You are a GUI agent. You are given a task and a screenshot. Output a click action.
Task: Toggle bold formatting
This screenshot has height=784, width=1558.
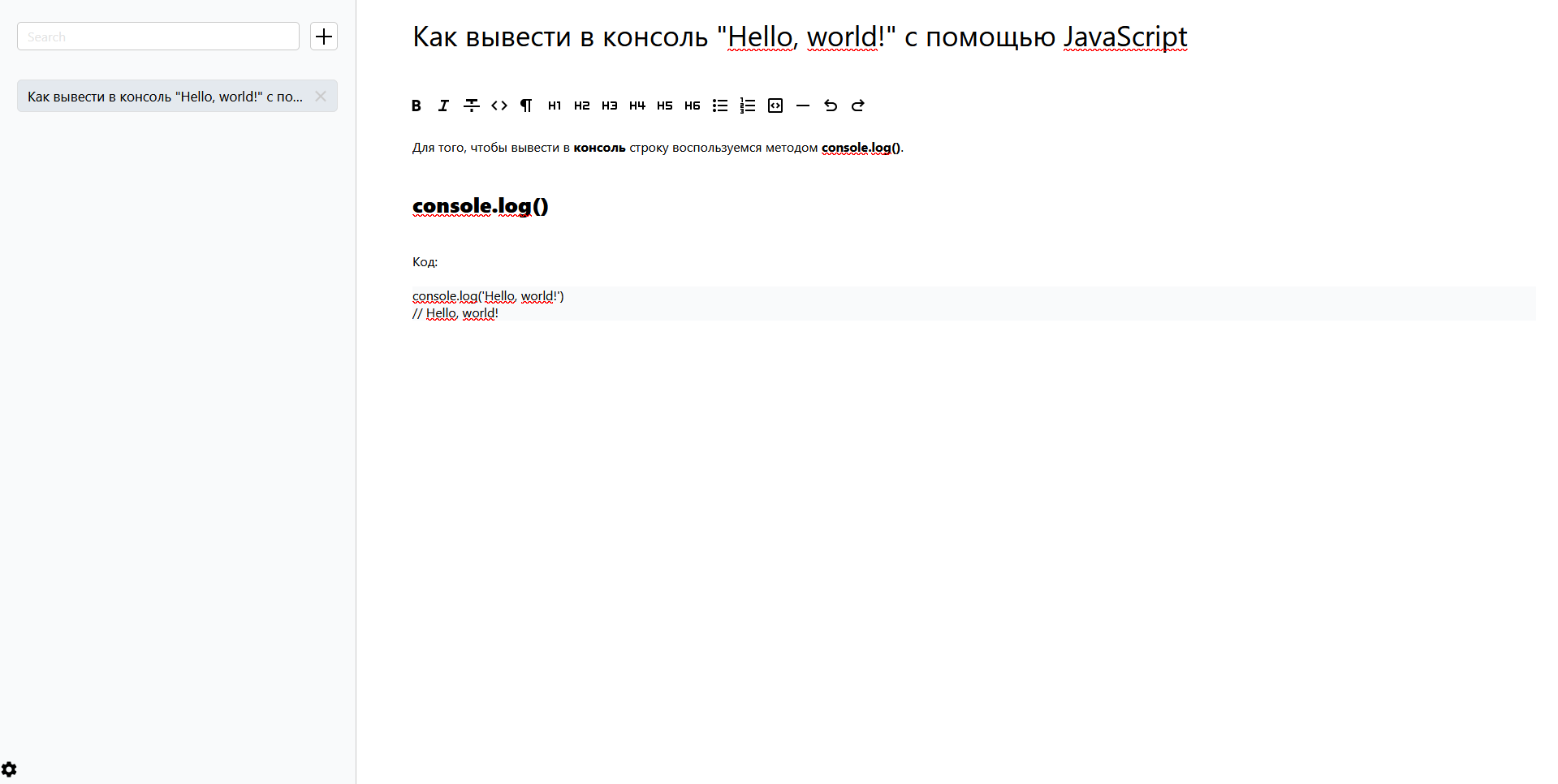pyautogui.click(x=416, y=106)
